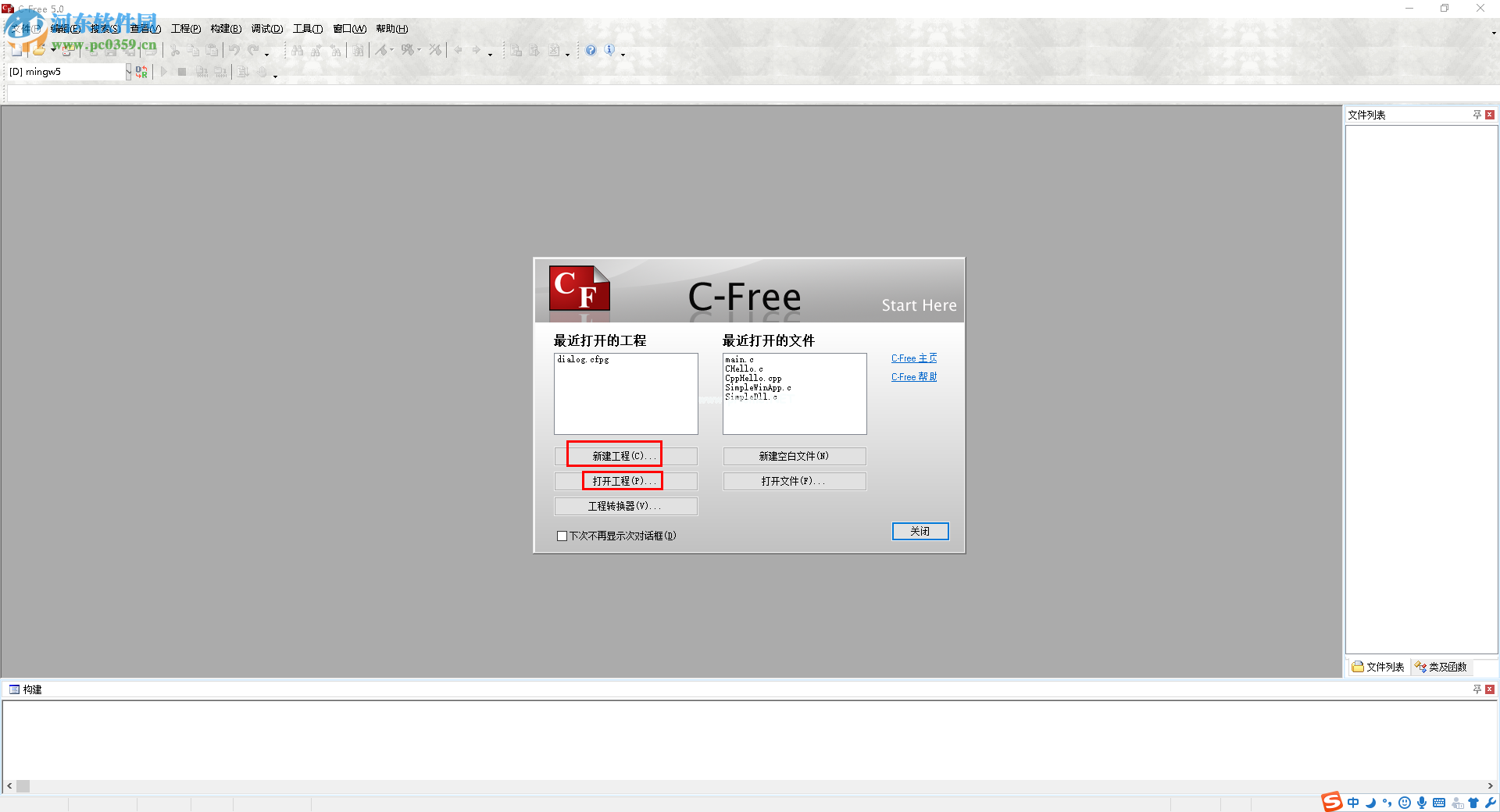Open the 构建(B) menu
Viewport: 1500px width, 812px height.
pos(226,29)
